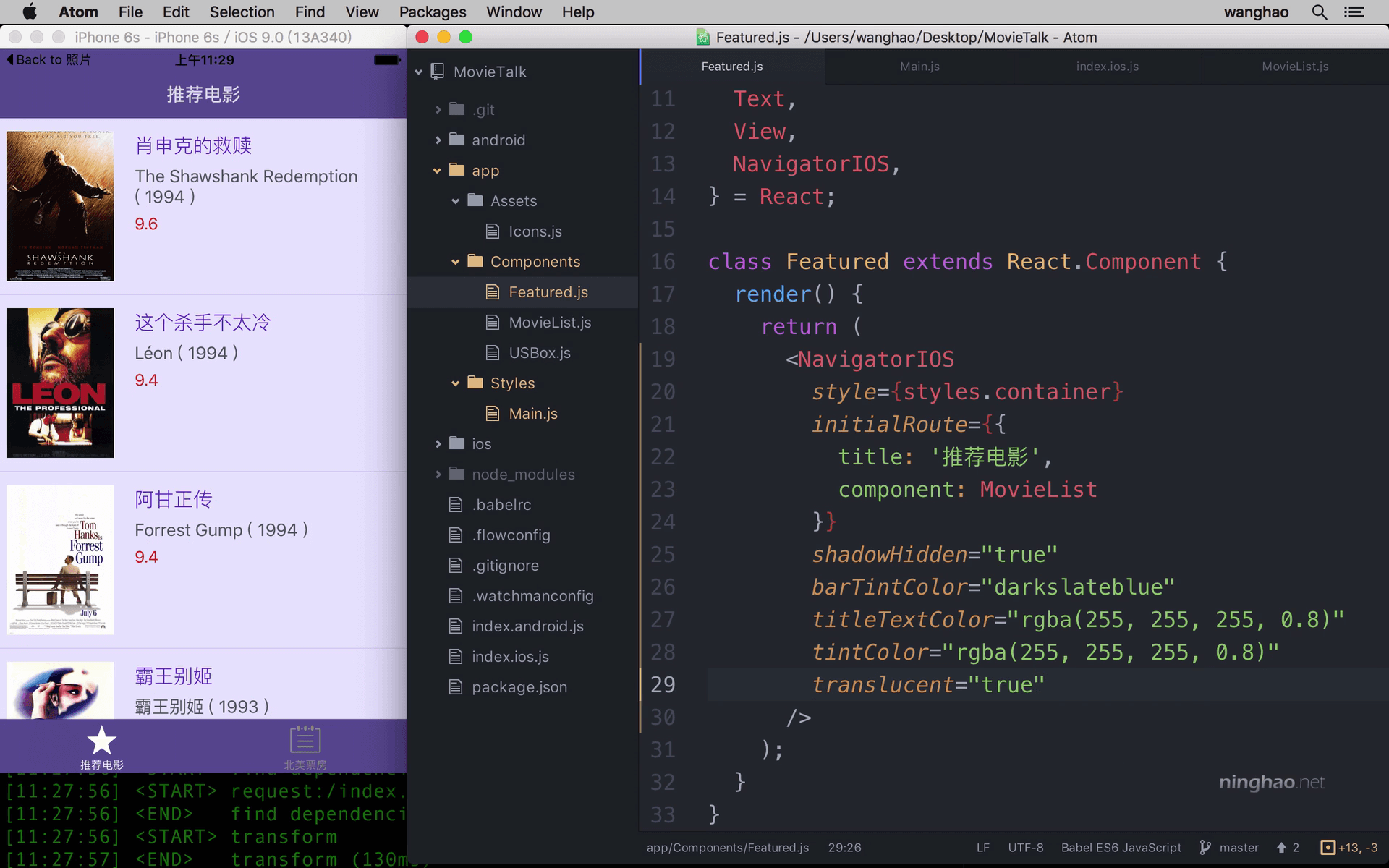Viewport: 1389px width, 868px height.
Task: Click the .flowconfig file icon
Action: 456,535
